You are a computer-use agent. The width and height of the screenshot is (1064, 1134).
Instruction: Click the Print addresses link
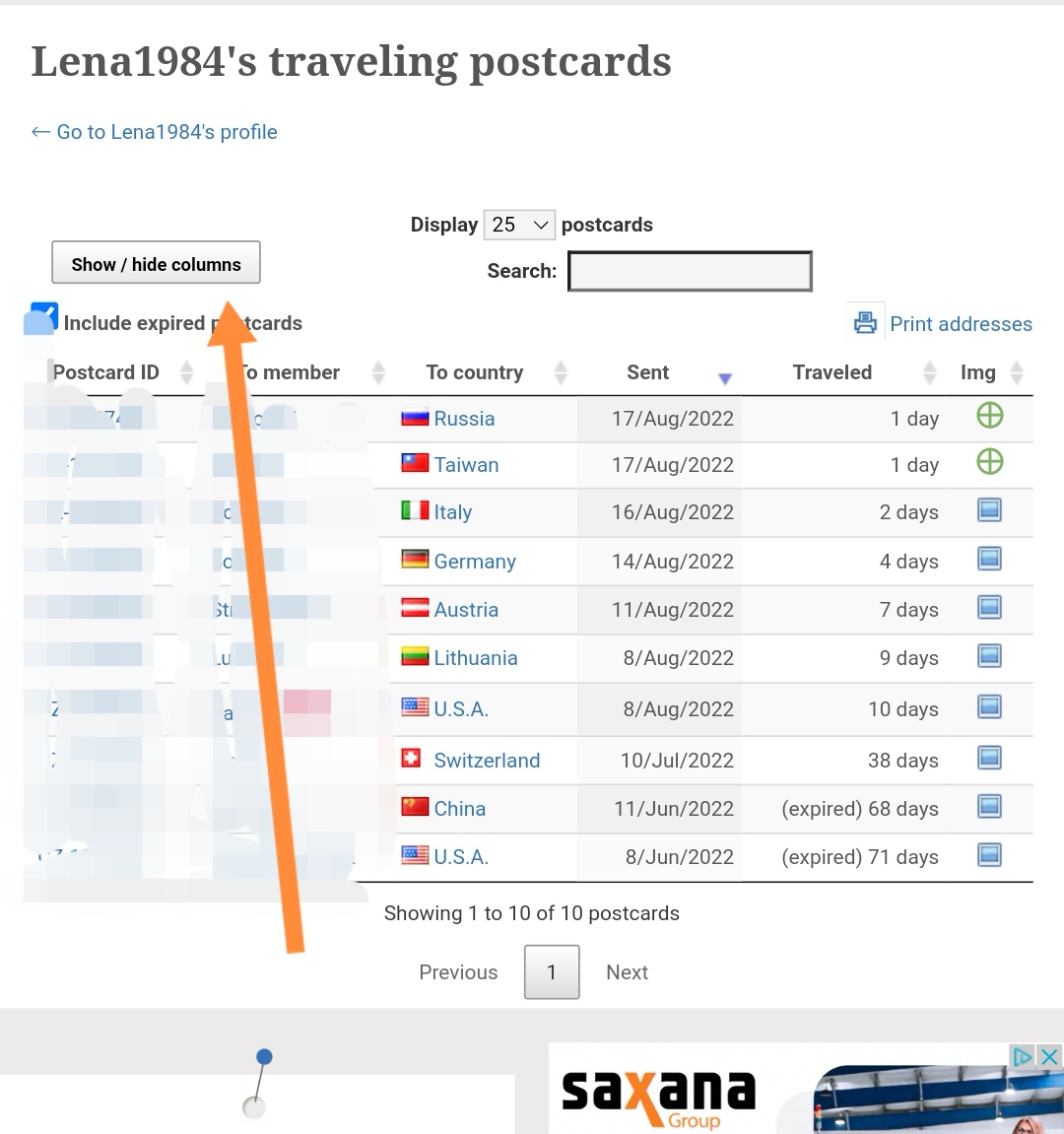pos(961,324)
